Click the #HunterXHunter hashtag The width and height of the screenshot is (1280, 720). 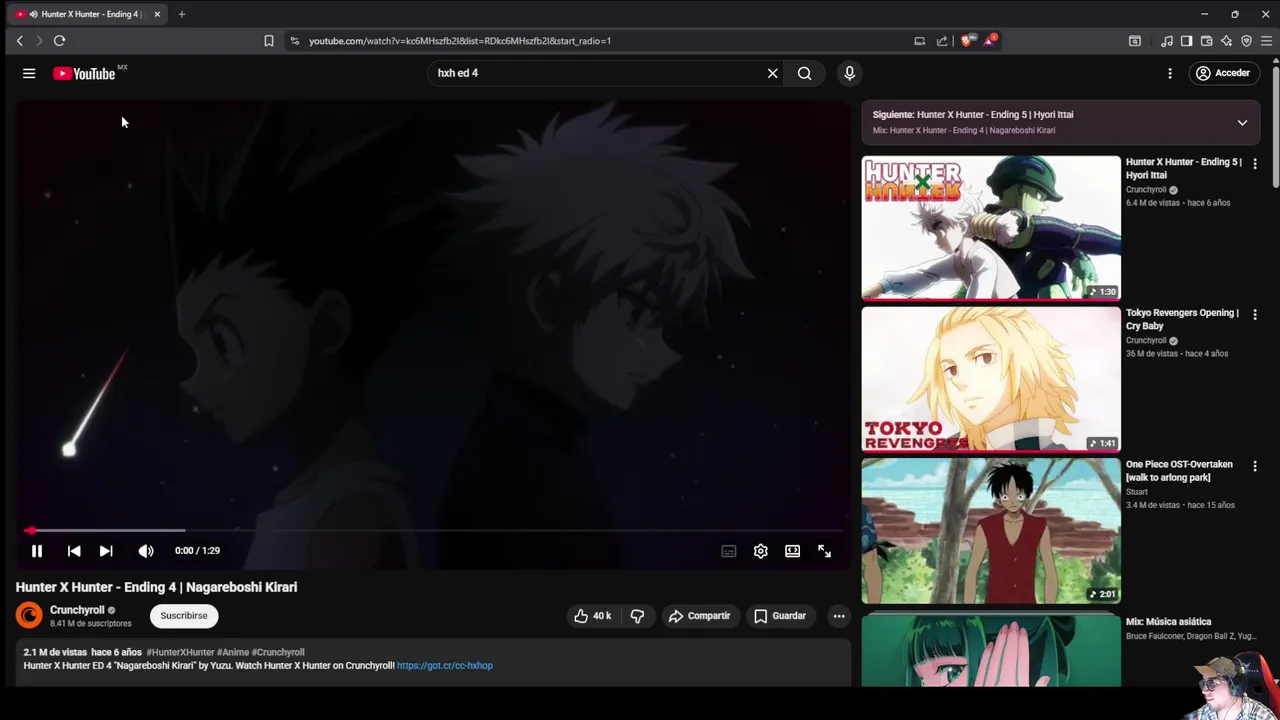pyautogui.click(x=180, y=652)
